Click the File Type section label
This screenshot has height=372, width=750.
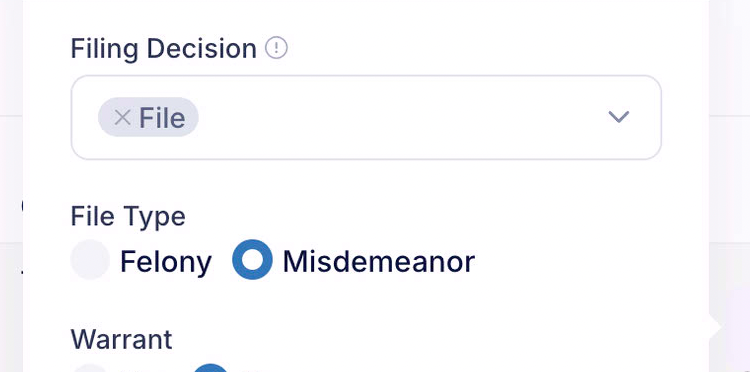pyautogui.click(x=128, y=217)
